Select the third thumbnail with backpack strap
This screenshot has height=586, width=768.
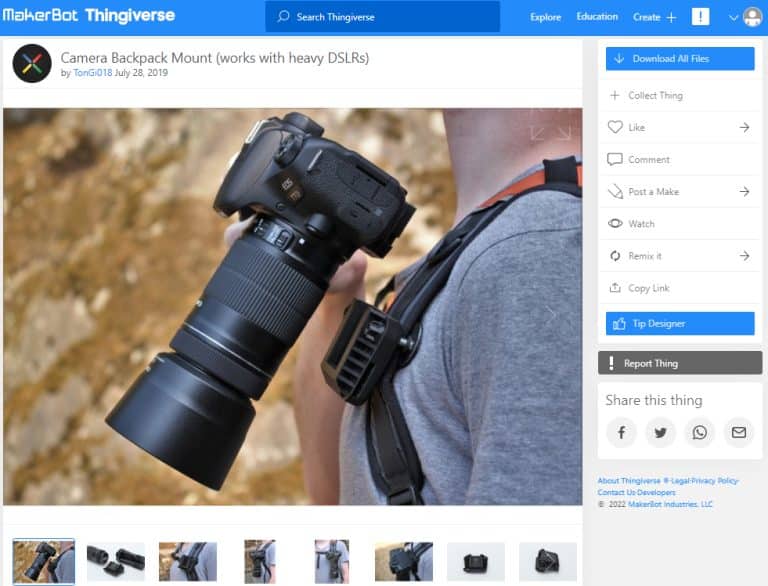pos(188,562)
